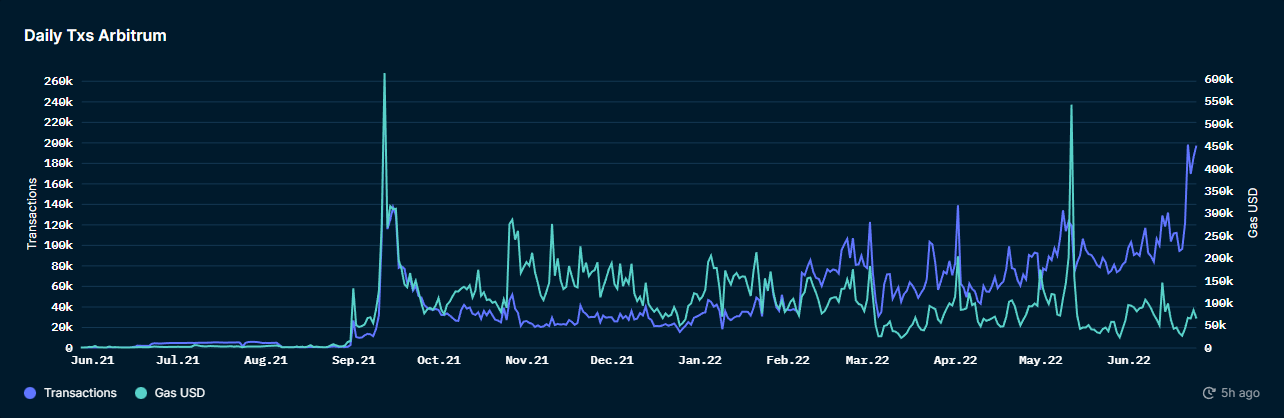Click the 260k left axis value
This screenshot has width=1284, height=418.
click(x=59, y=81)
